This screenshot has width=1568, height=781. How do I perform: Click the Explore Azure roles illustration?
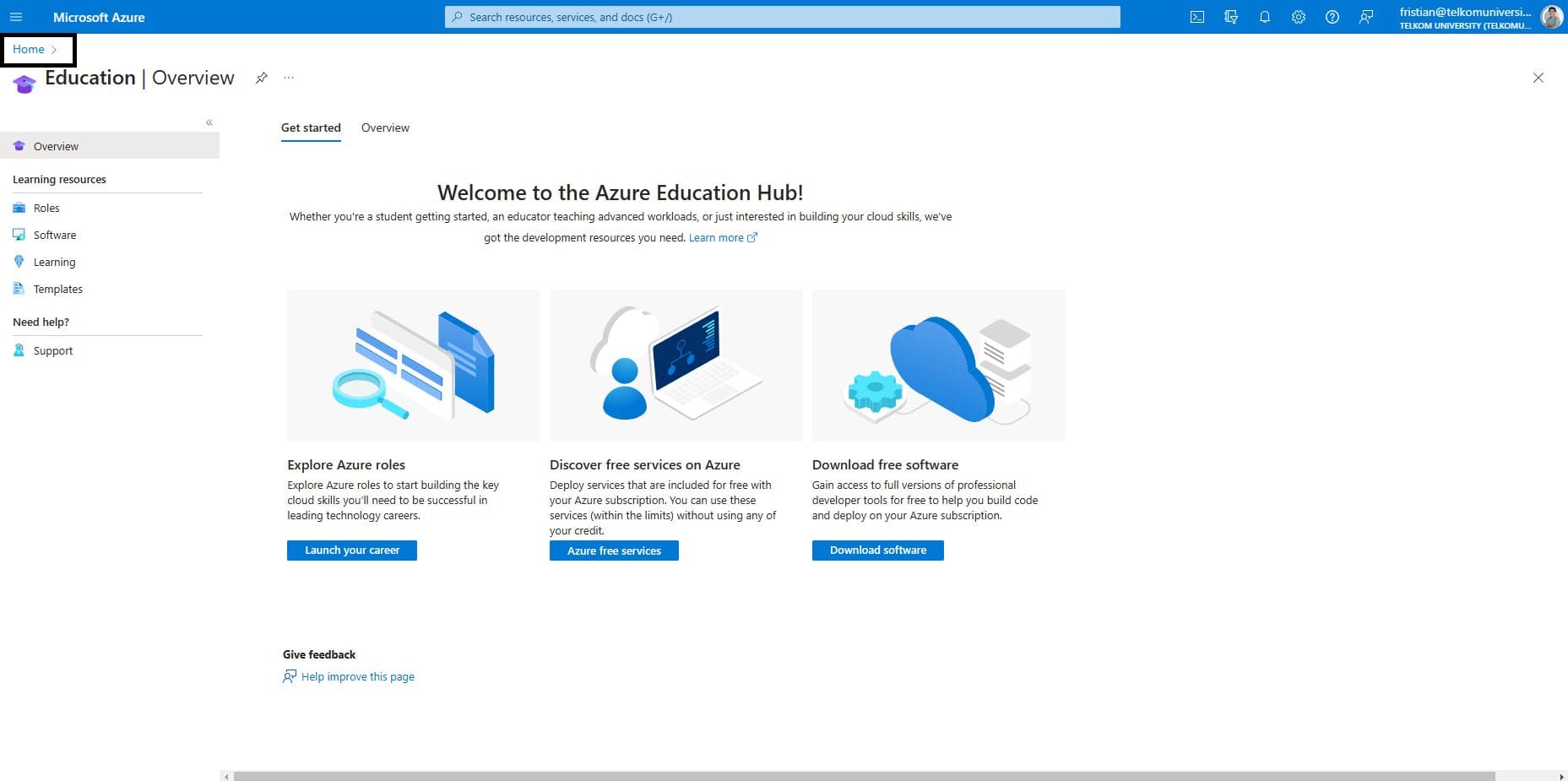point(414,366)
